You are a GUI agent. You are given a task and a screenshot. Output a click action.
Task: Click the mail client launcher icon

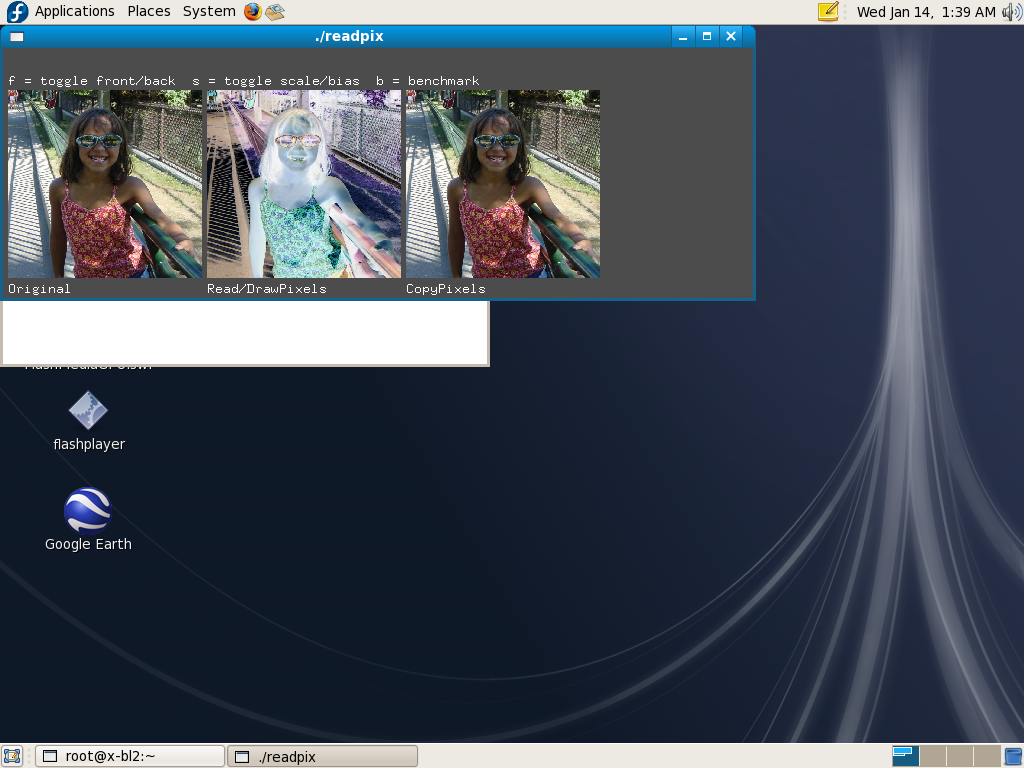(x=275, y=12)
